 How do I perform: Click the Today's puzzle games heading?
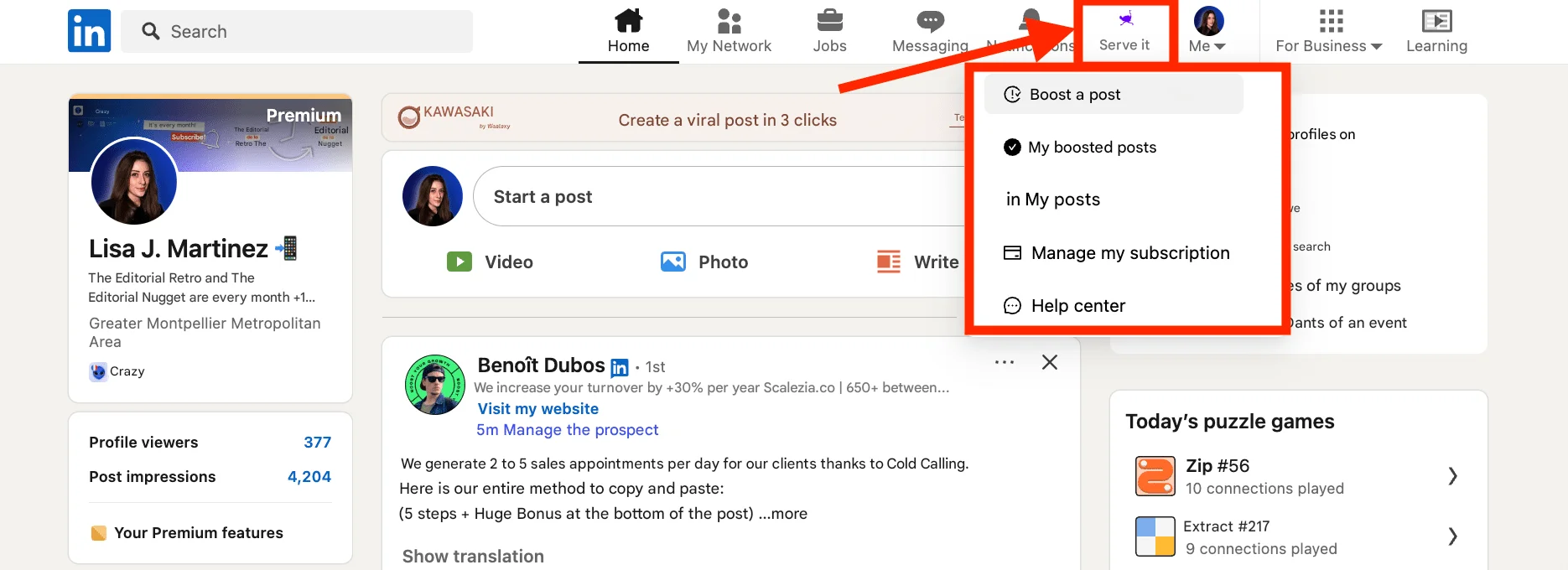(x=1229, y=421)
